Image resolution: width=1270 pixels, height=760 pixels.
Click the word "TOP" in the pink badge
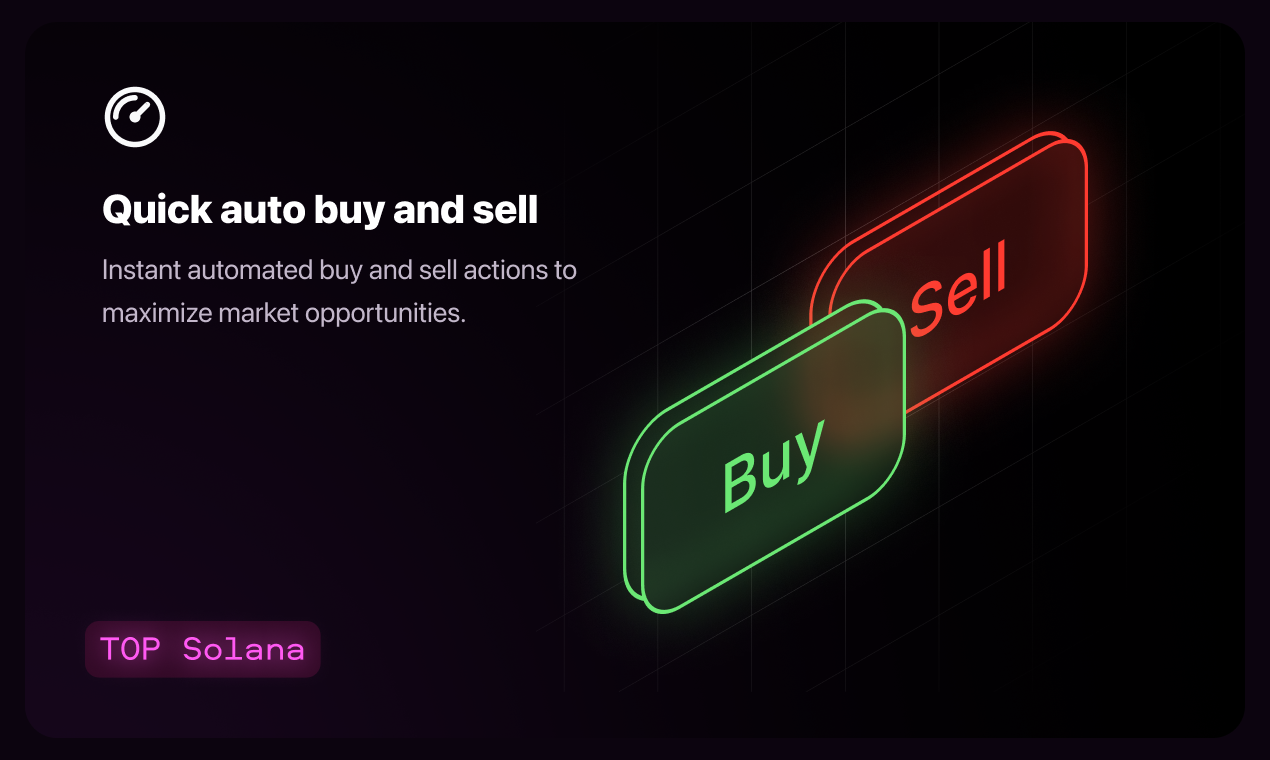tap(130, 649)
